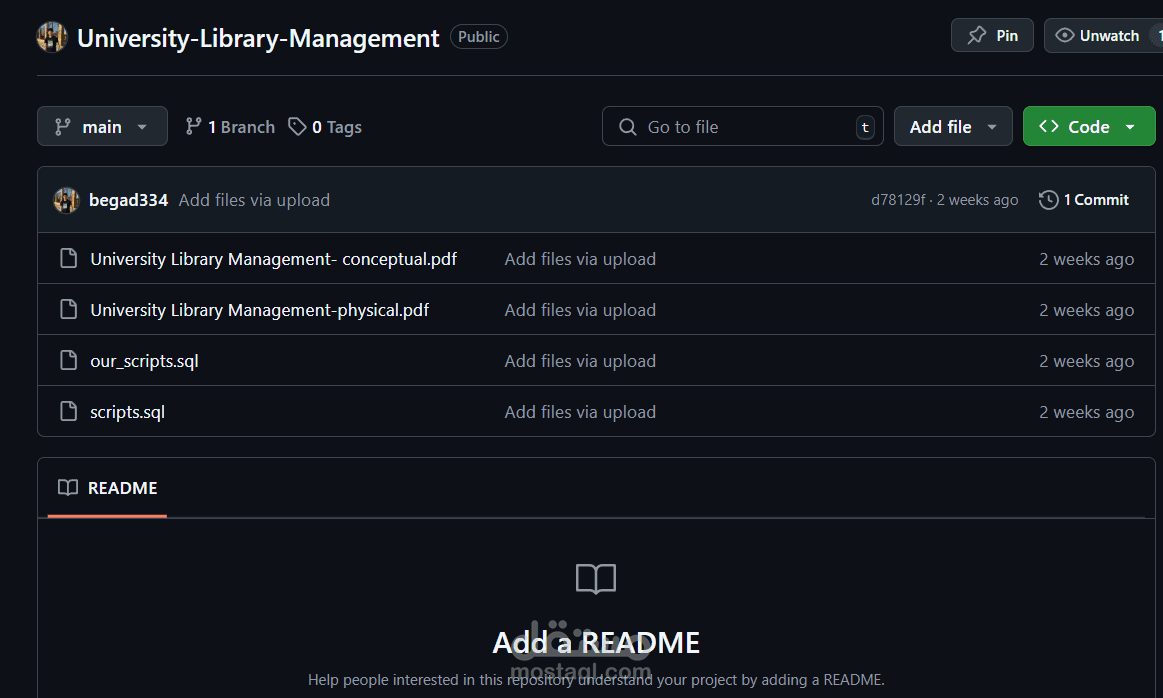Viewport: 1163px width, 698px height.
Task: Open latest commit message 'Add files via upload'
Action: [x=254, y=200]
